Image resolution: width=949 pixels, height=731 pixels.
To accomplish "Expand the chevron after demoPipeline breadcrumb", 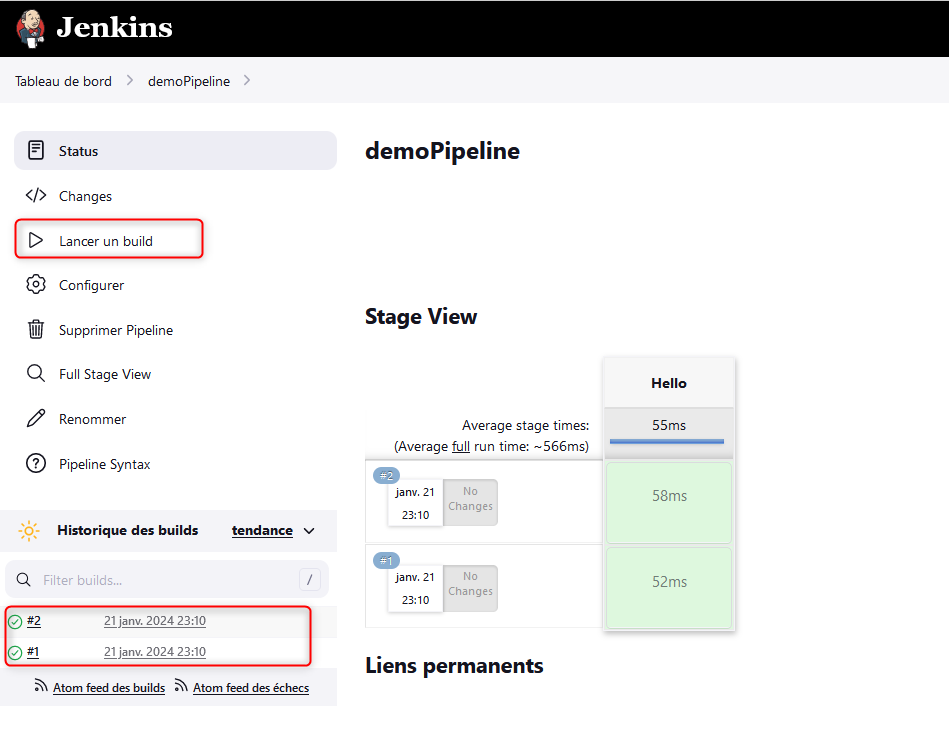I will [246, 80].
